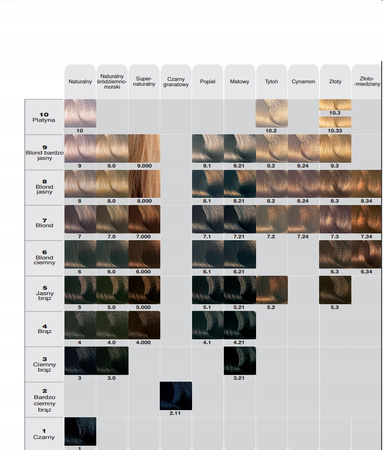Choose swatch 7.24 Cynamon
The image size is (383, 450).
coord(304,219)
